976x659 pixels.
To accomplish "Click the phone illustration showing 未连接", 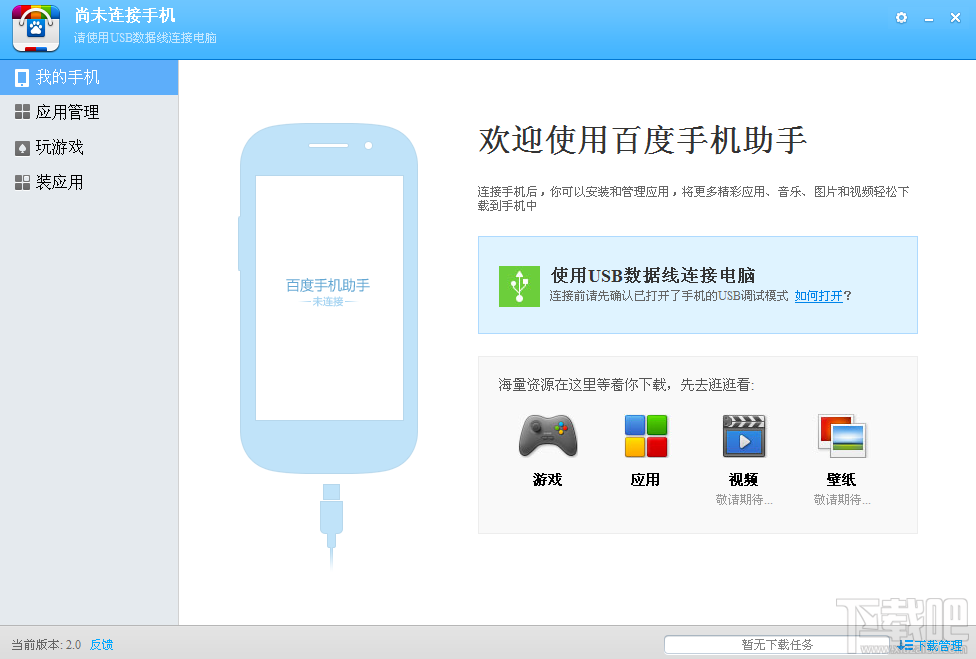I will 329,299.
